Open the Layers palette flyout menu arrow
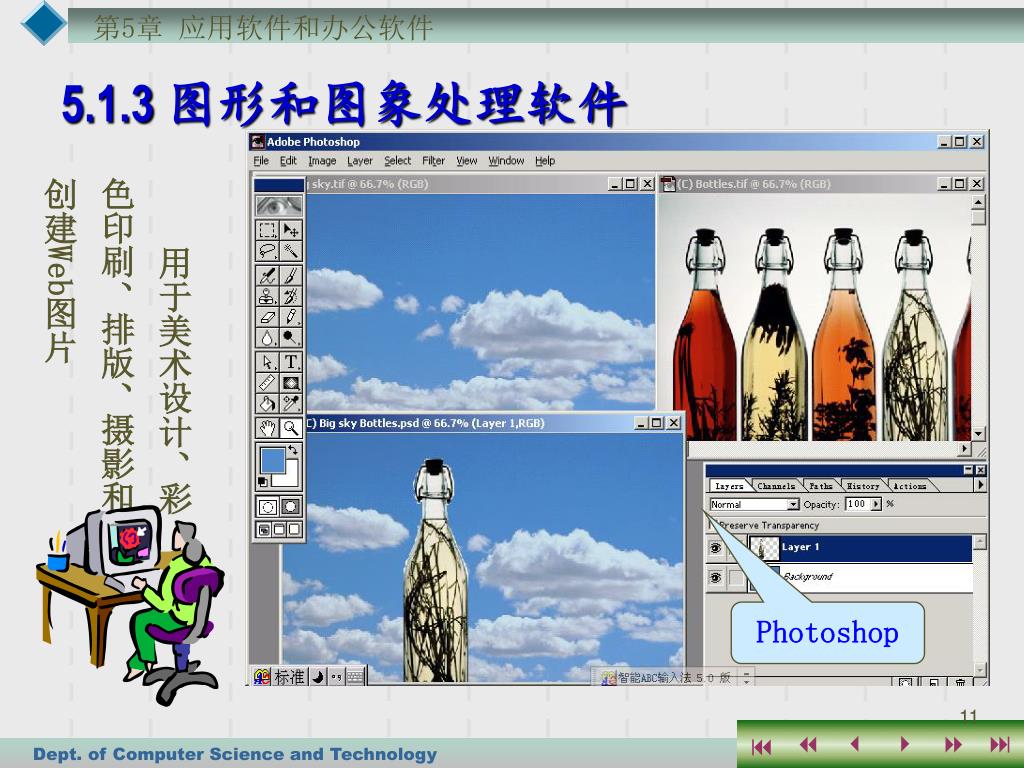 980,485
